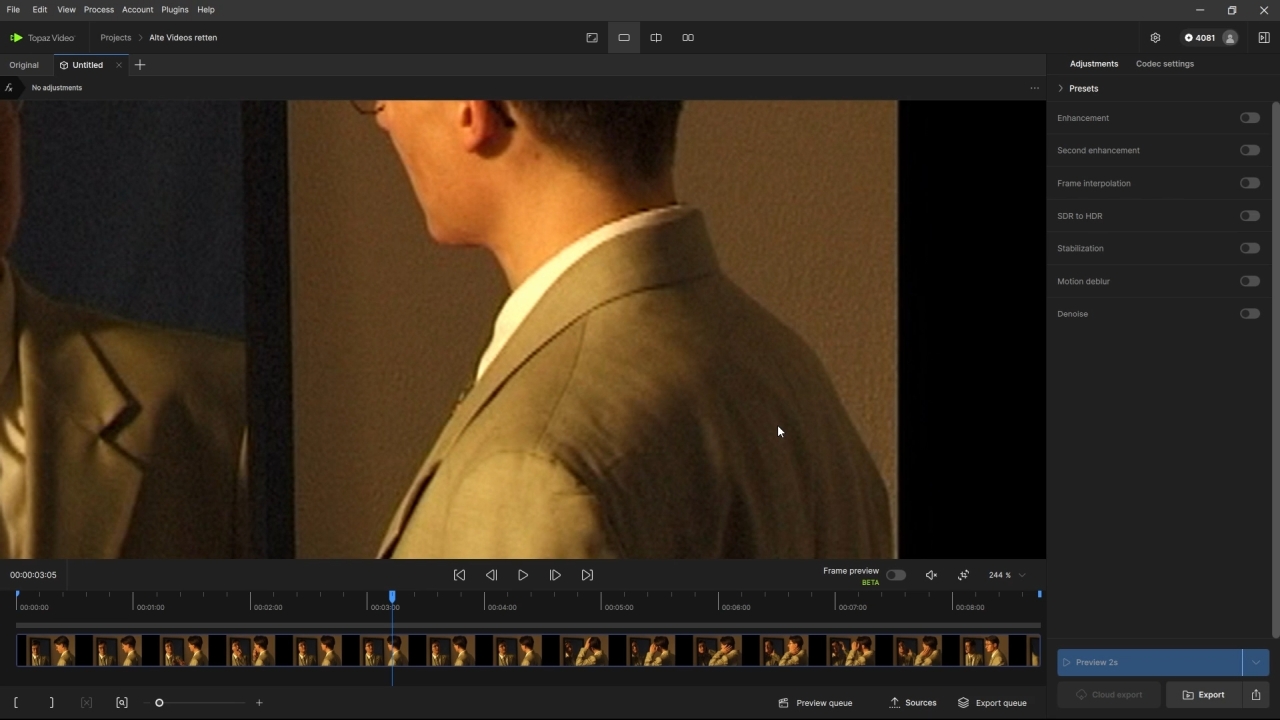Turn on Second enhancement
The image size is (1280, 720).
(x=1250, y=150)
